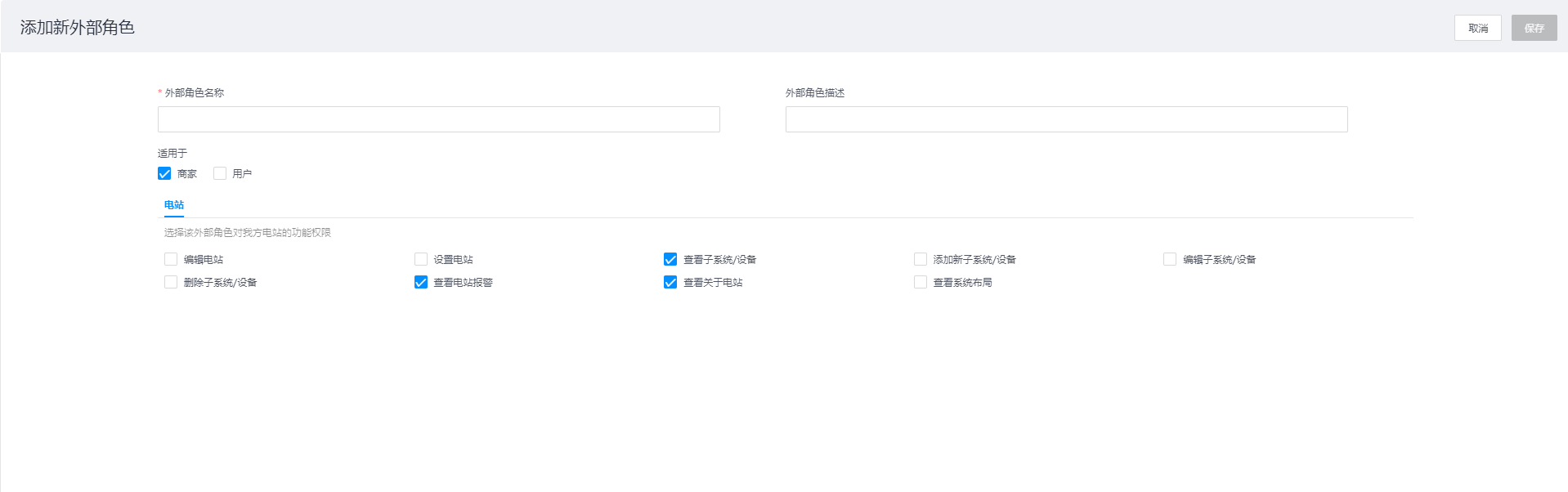Click the 适用于 section label
The height and width of the screenshot is (492, 1568).
point(172,153)
